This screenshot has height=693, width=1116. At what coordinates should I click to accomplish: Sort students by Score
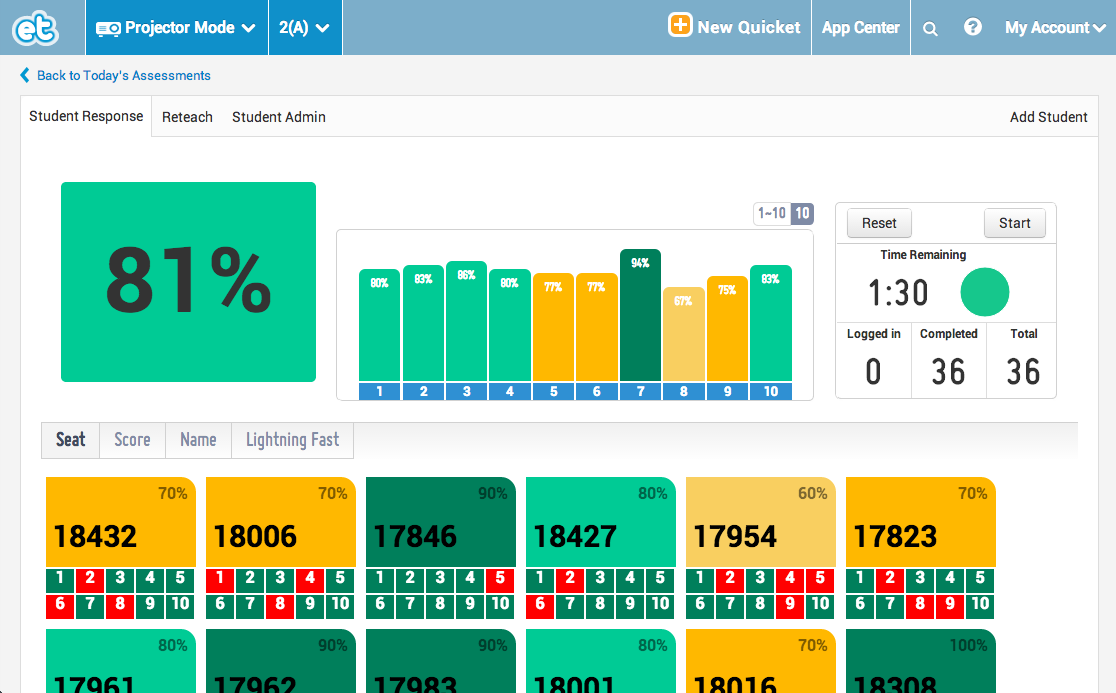coord(132,440)
